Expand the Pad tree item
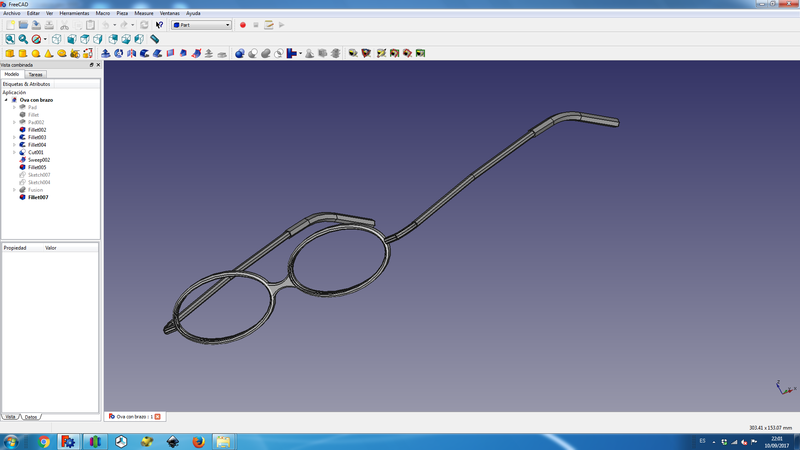 14,108
